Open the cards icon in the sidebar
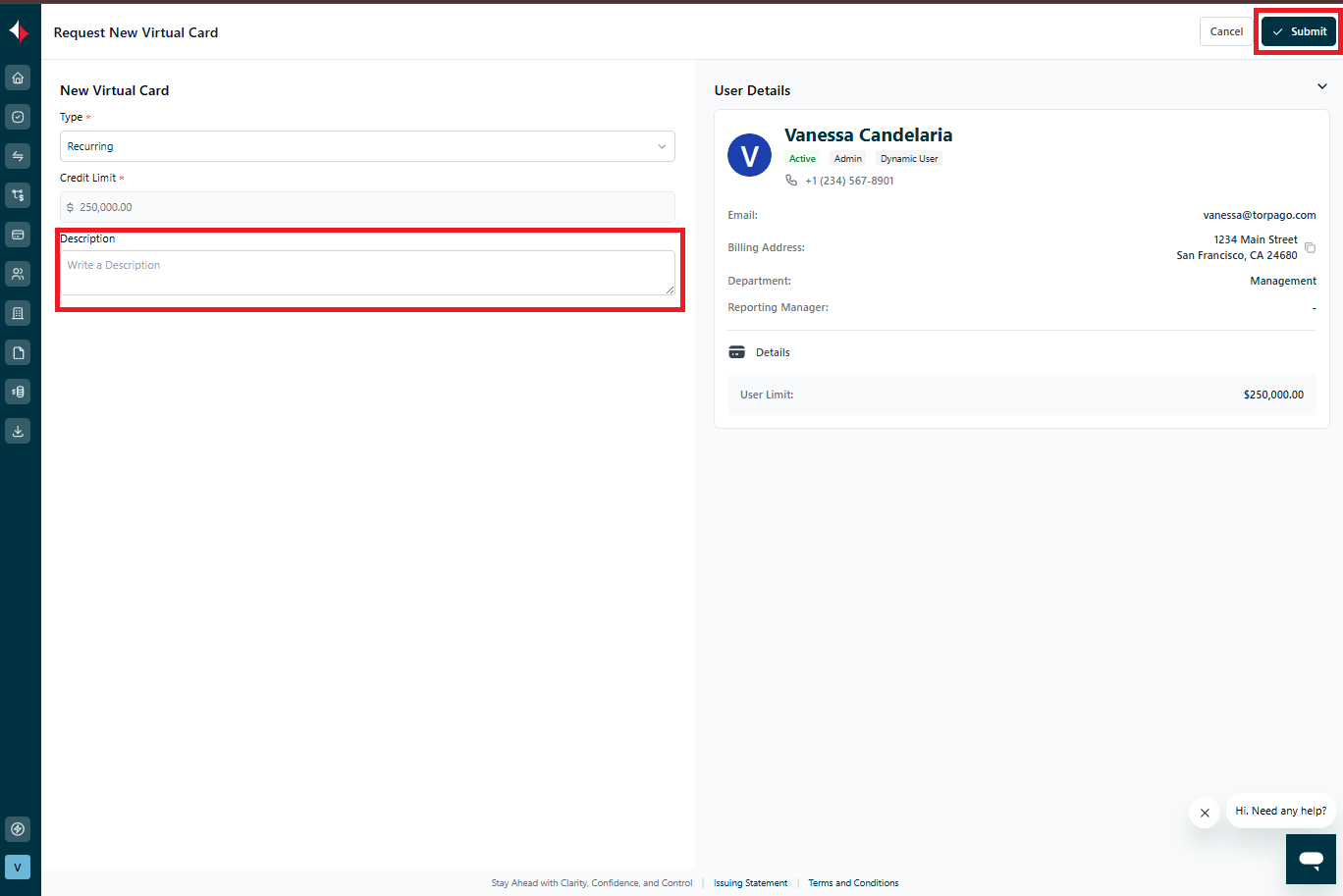The height and width of the screenshot is (896, 1343). coord(18,235)
